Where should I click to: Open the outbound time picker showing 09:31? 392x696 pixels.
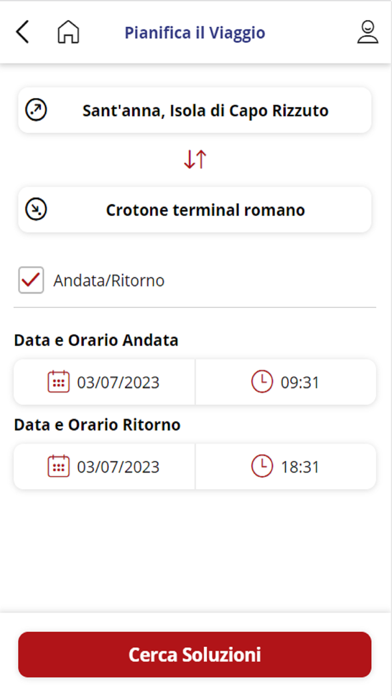point(286,382)
